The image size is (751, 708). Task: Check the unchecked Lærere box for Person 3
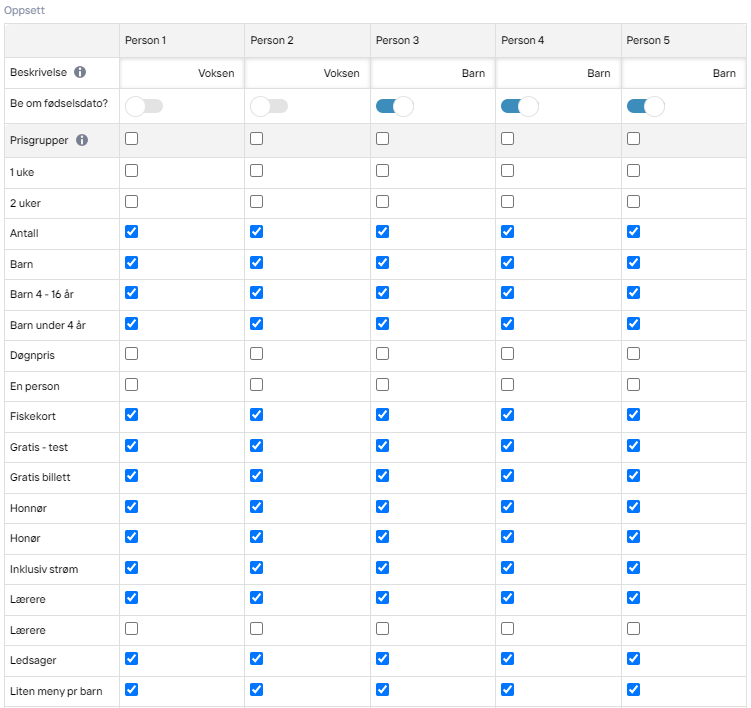coord(382,628)
